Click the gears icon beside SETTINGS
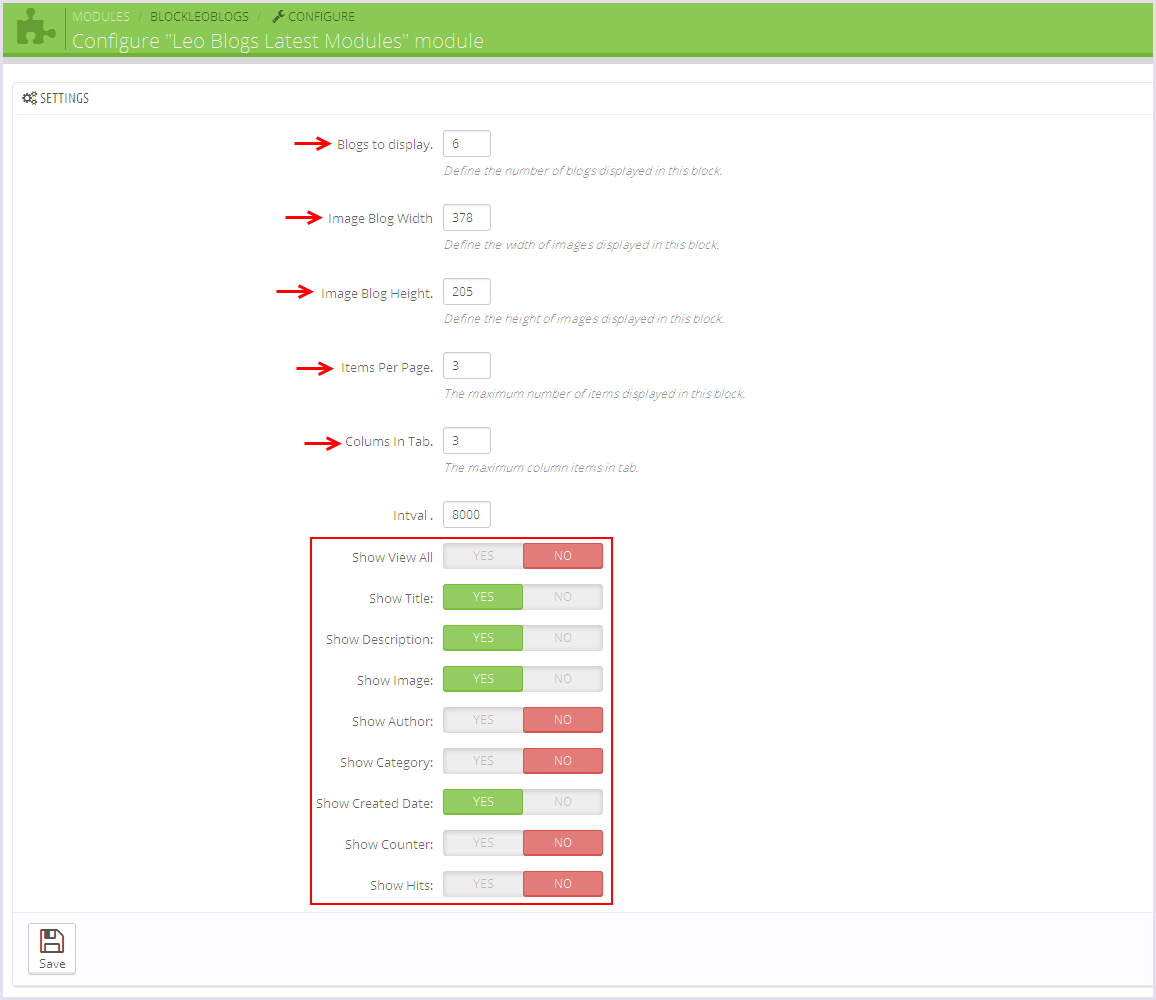 coord(29,98)
